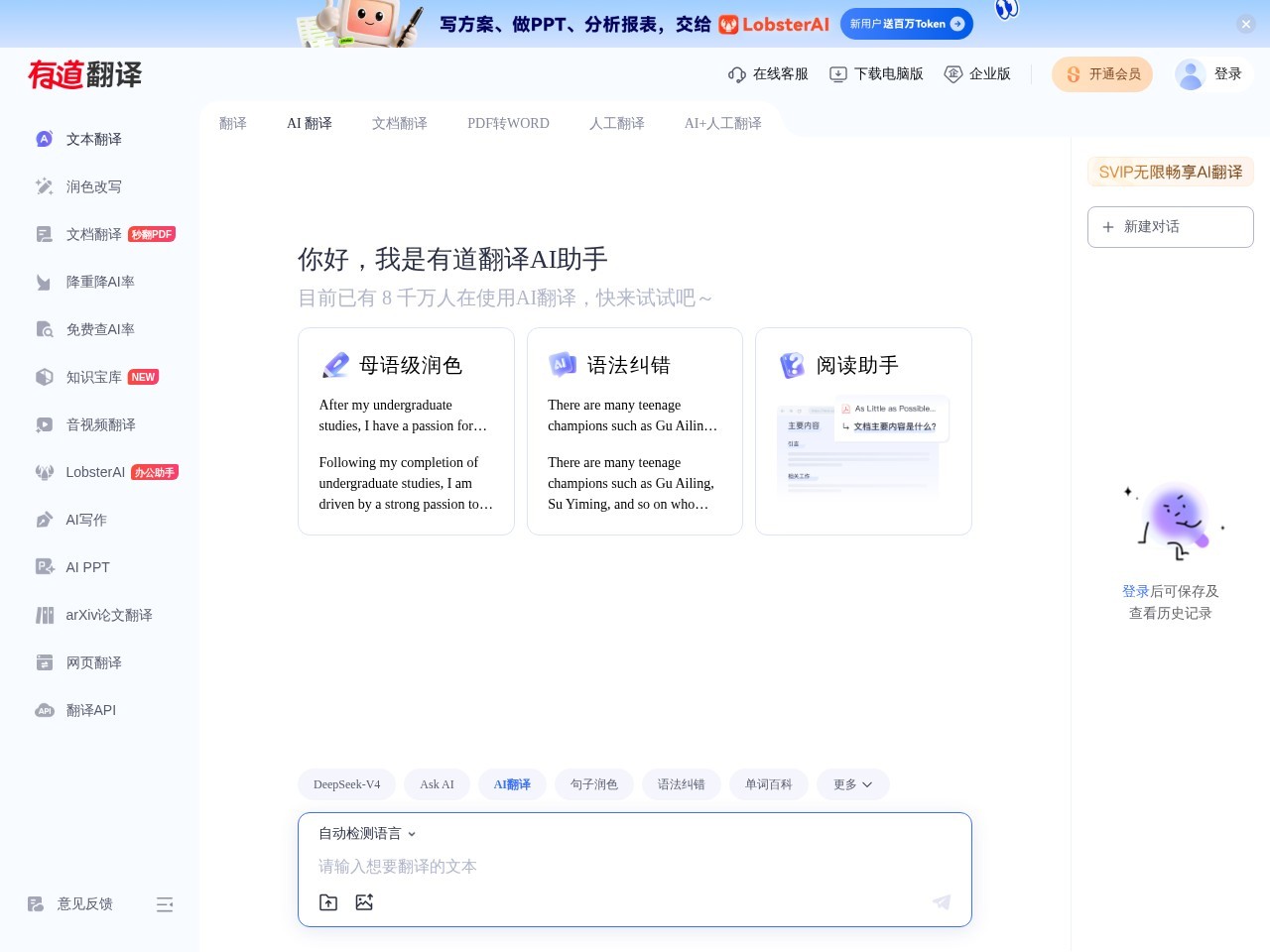The image size is (1270, 952).
Task: Open the 语法纠错 example card
Action: 635,431
